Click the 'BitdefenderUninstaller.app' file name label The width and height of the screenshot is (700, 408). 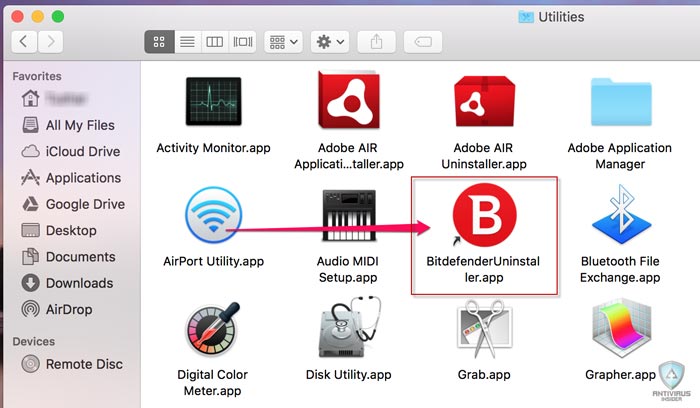(x=483, y=269)
